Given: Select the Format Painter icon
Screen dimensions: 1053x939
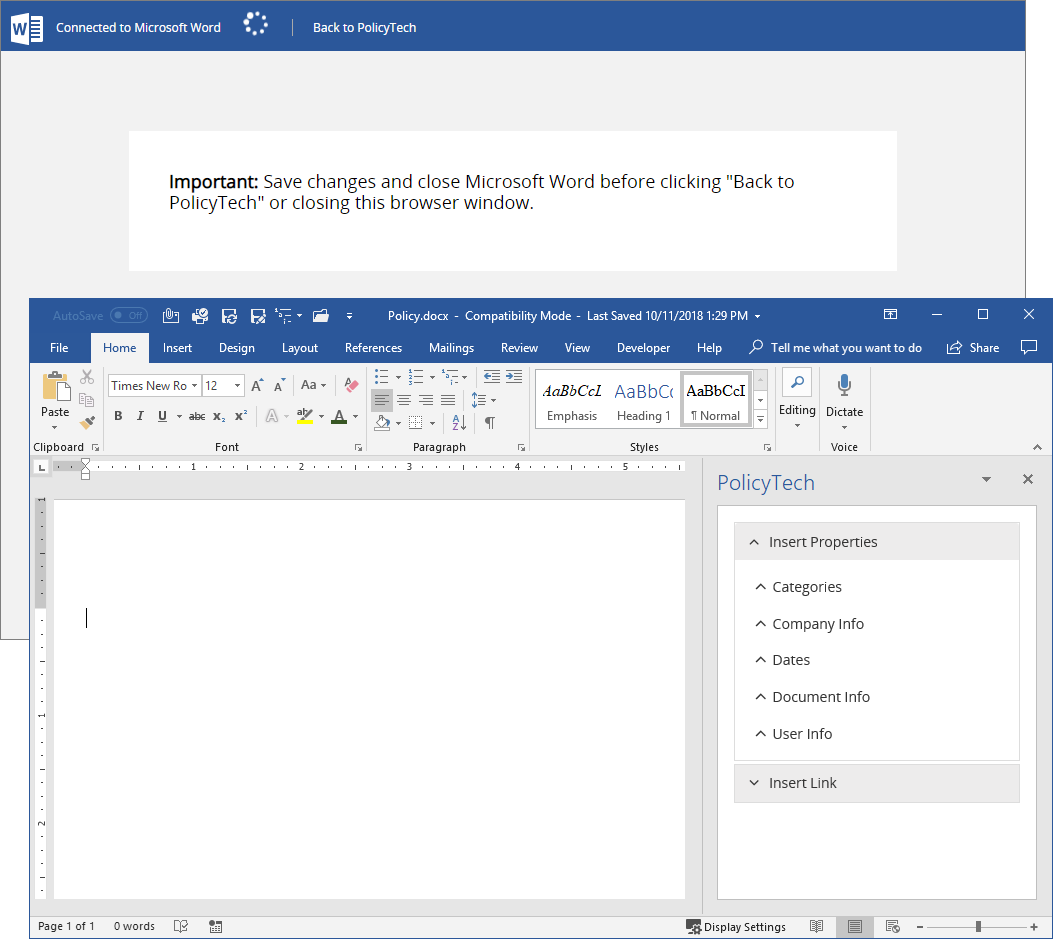Looking at the screenshot, I should coord(87,423).
